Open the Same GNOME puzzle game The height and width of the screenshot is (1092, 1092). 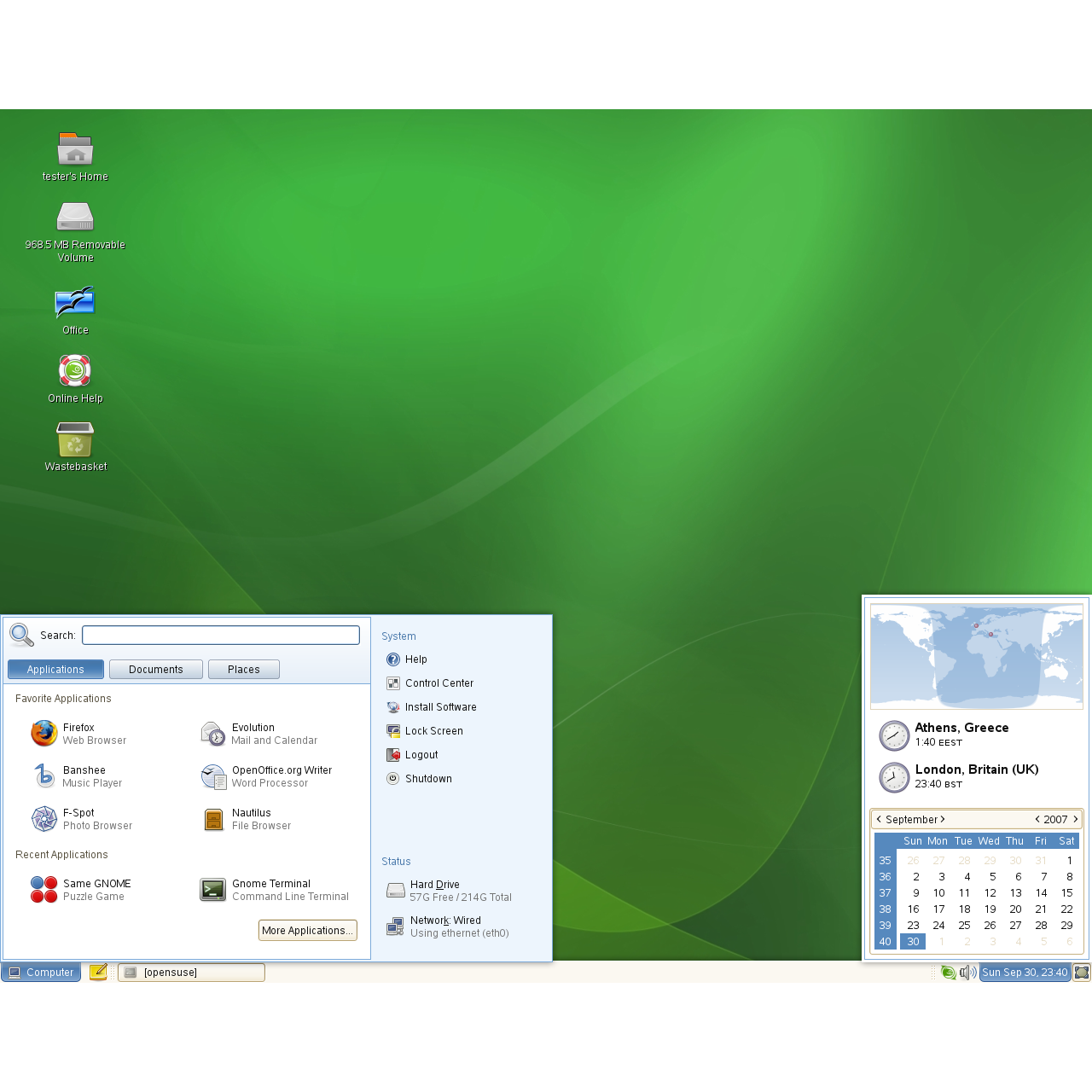(x=96, y=890)
